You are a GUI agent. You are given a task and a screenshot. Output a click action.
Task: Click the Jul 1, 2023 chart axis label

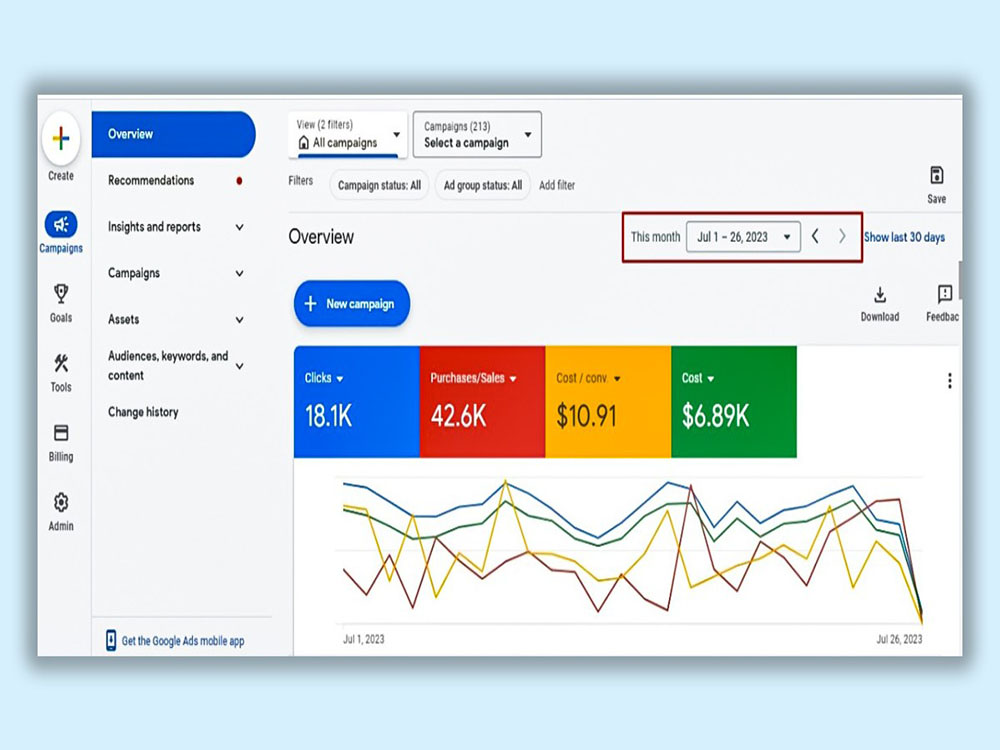pos(364,639)
